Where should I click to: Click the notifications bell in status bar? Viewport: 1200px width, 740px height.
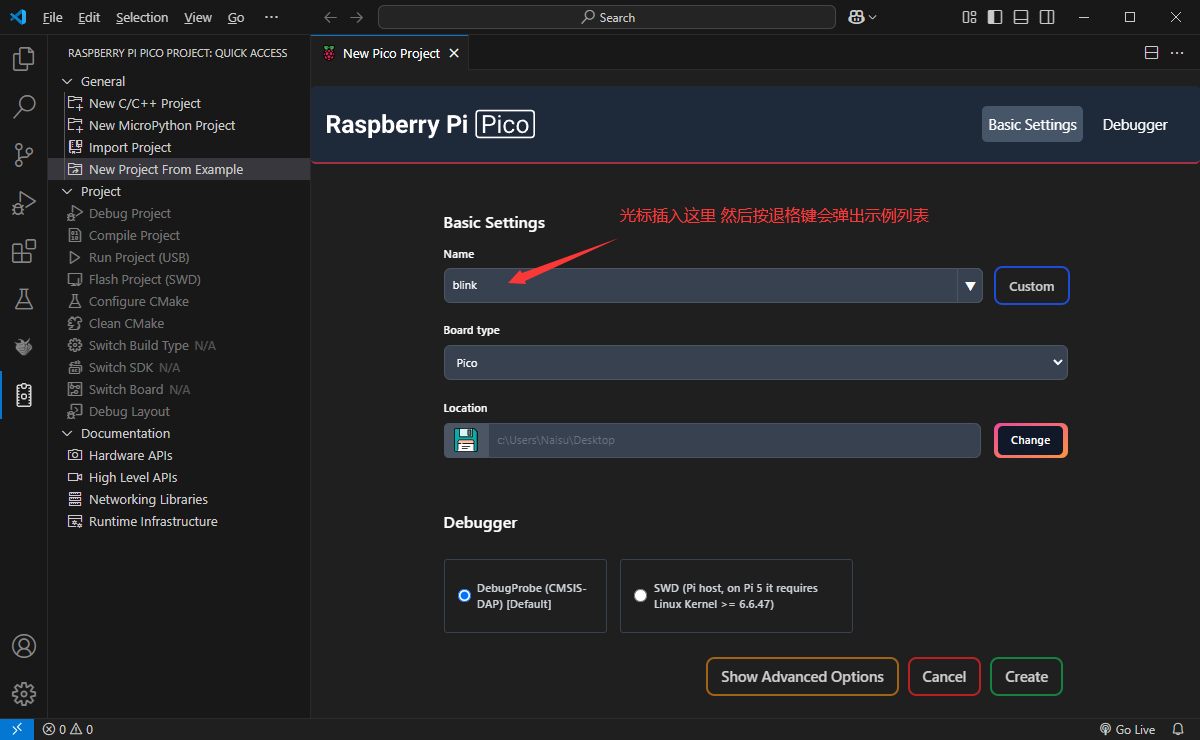pyautogui.click(x=1178, y=729)
